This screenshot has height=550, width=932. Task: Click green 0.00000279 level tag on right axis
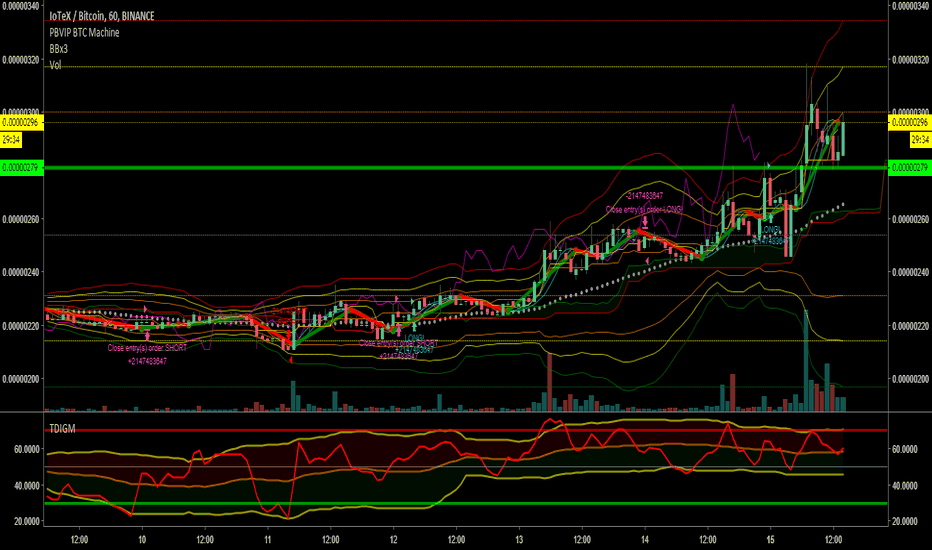(910, 168)
